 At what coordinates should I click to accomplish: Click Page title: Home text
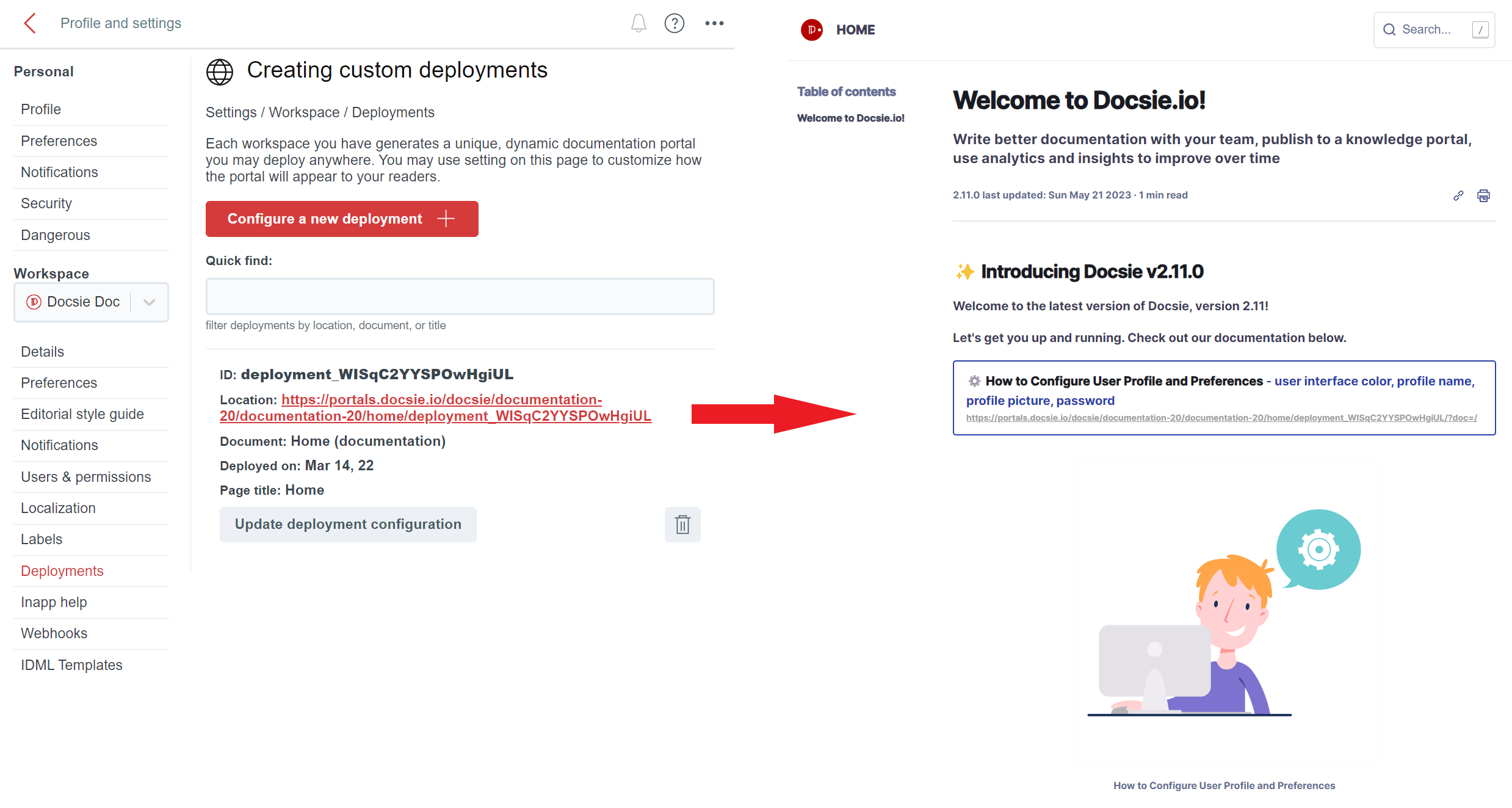272,490
